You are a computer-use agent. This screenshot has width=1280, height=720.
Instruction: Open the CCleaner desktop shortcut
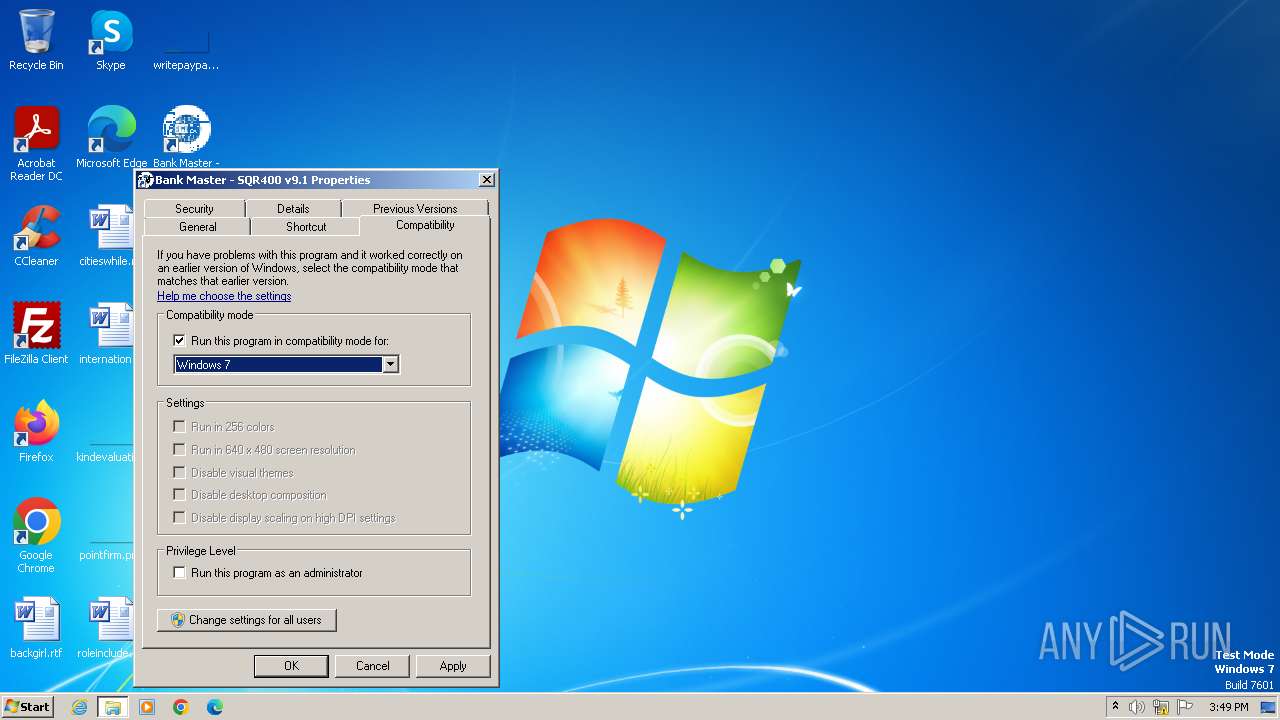[36, 236]
